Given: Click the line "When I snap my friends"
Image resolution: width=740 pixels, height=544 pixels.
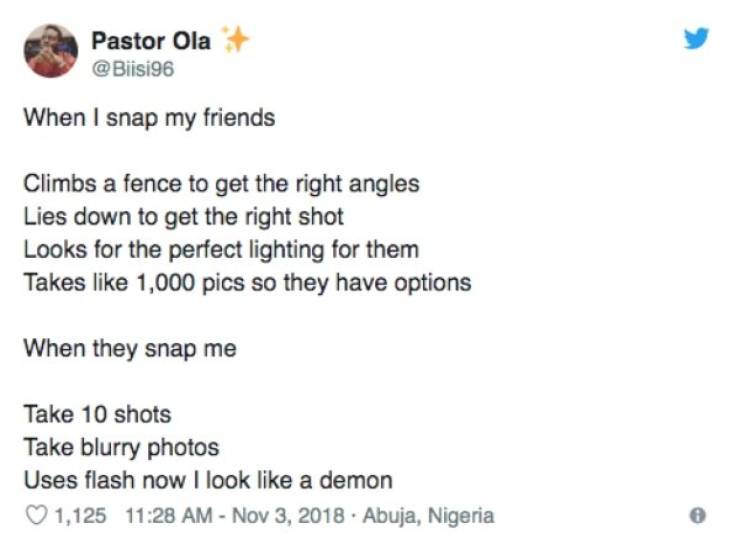Looking at the screenshot, I should [149, 118].
